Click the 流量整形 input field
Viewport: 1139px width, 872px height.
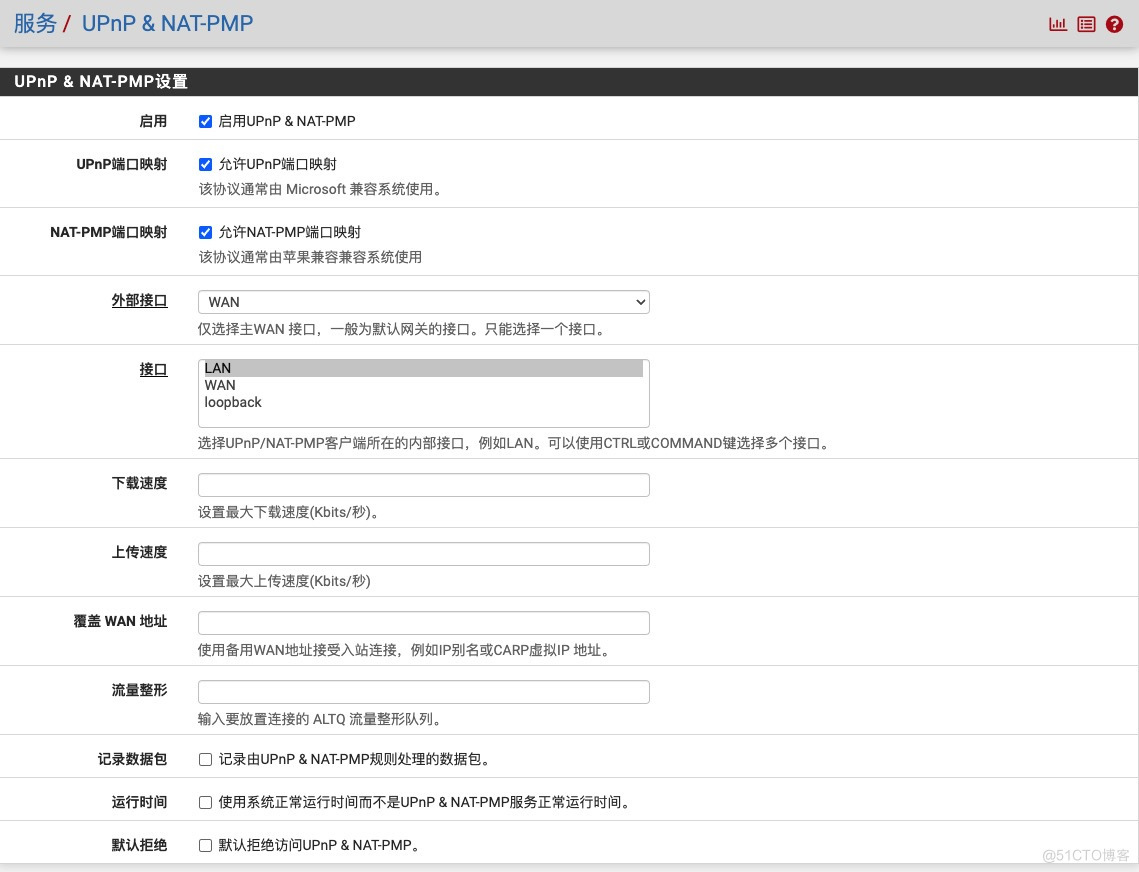click(423, 692)
